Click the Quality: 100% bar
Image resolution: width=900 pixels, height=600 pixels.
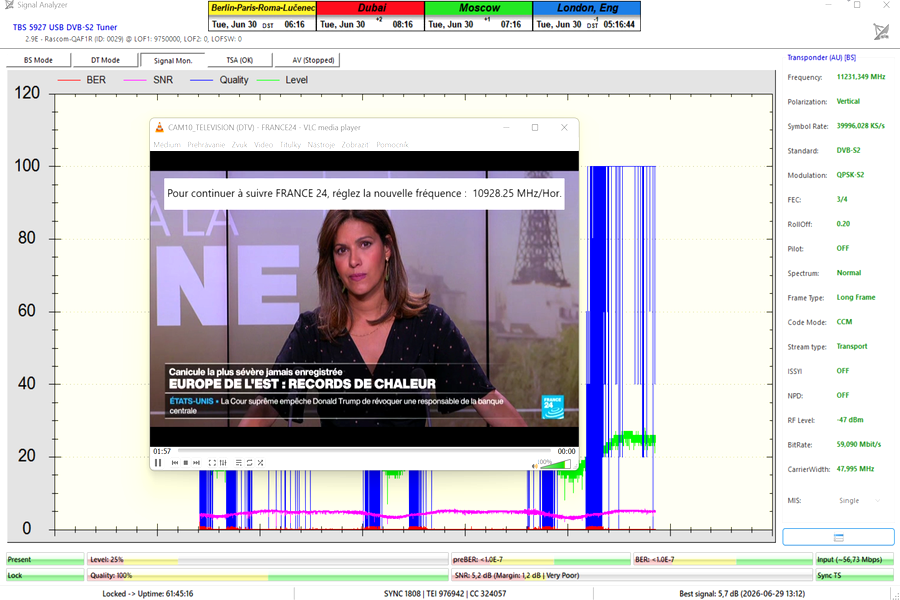(x=267, y=575)
